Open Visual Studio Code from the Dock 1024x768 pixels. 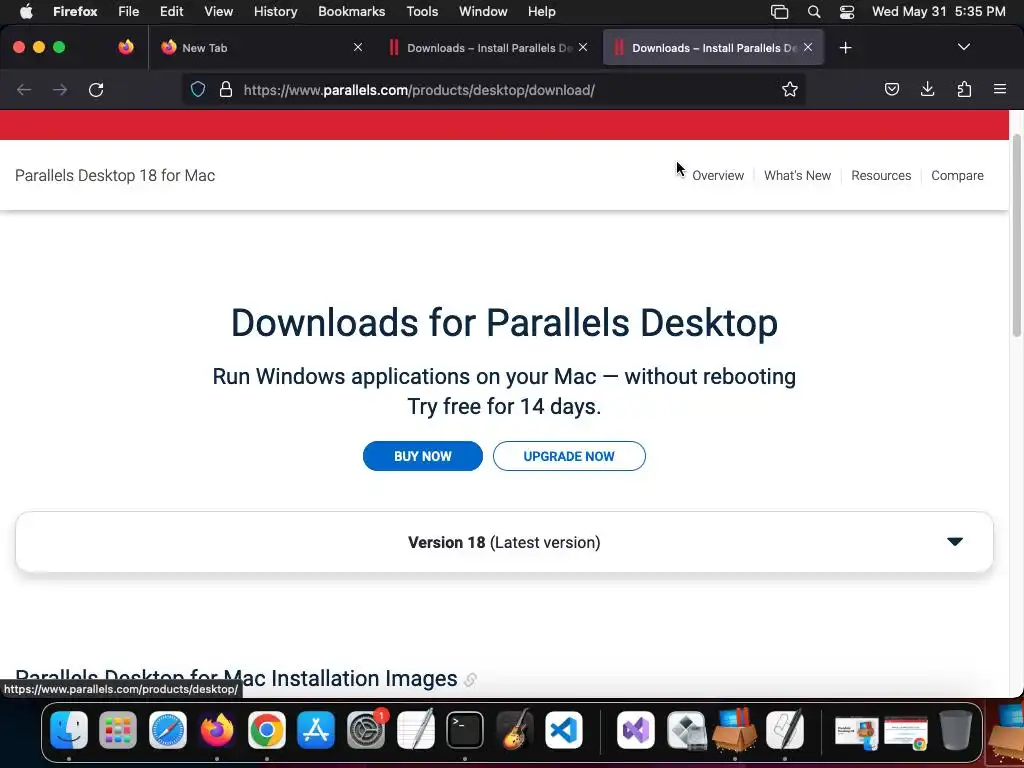tap(564, 729)
